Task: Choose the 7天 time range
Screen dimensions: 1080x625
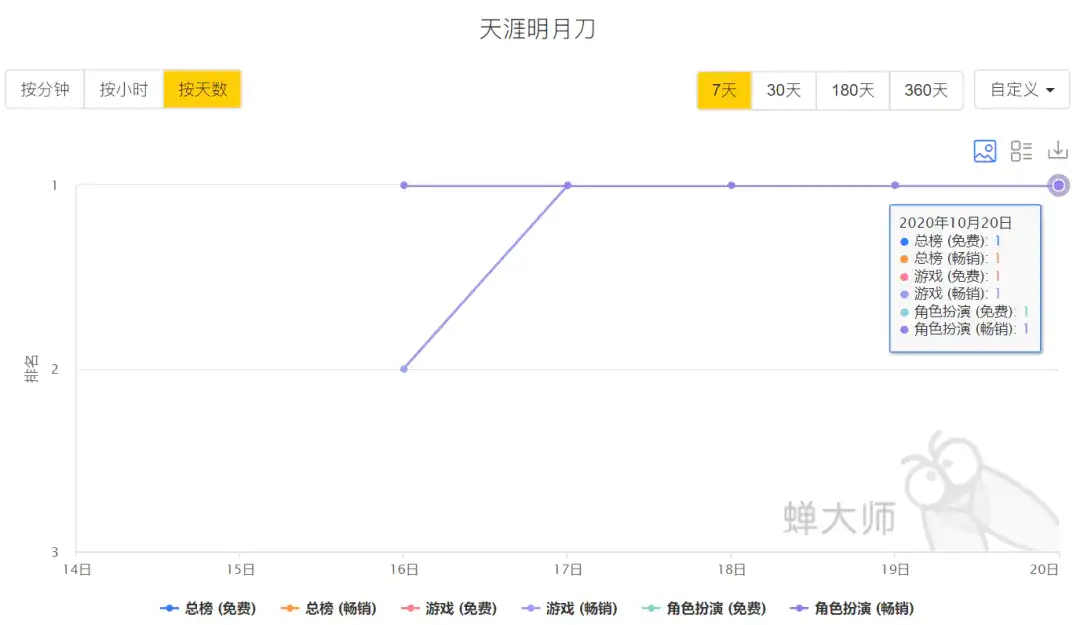Action: click(x=724, y=90)
